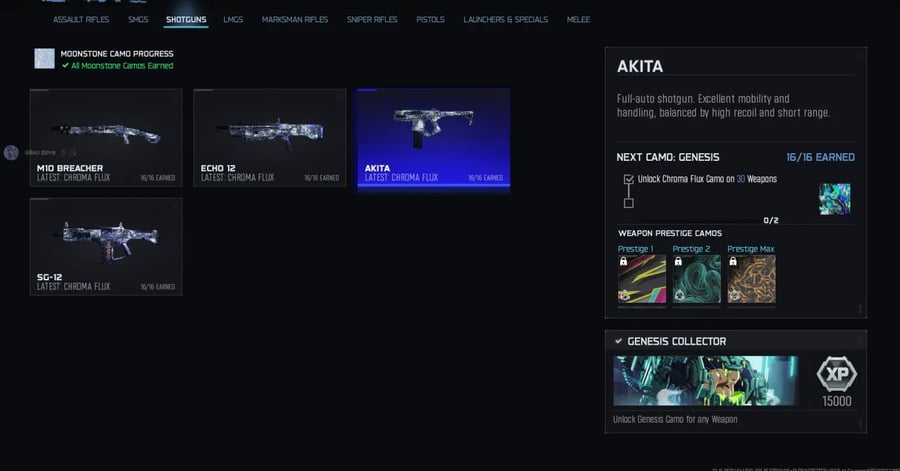900x471 pixels.
Task: Collapse the Genesis Collector section chevron
Action: point(618,341)
